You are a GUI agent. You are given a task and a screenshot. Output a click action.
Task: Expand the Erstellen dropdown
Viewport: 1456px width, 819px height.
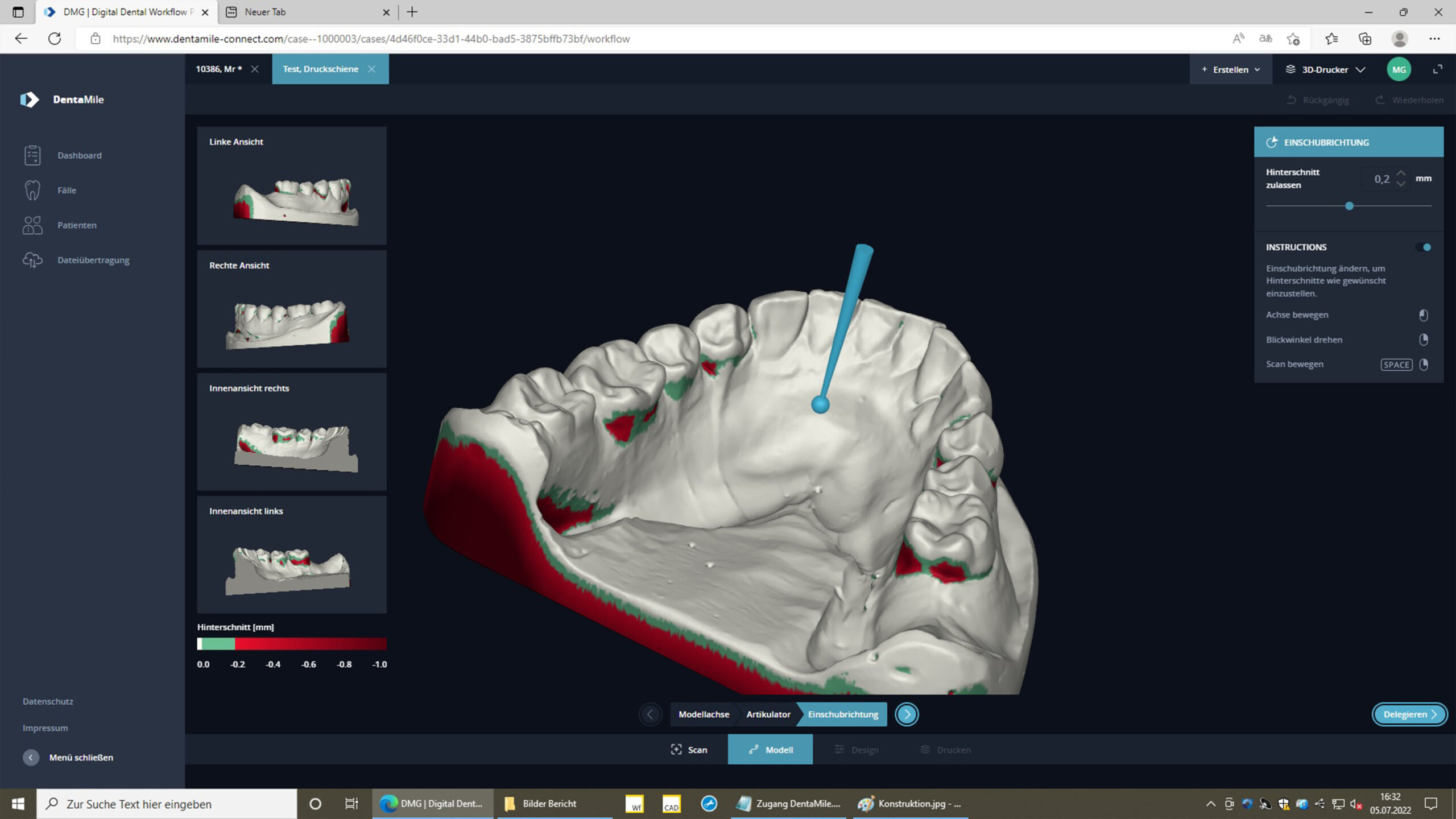(x=1231, y=69)
